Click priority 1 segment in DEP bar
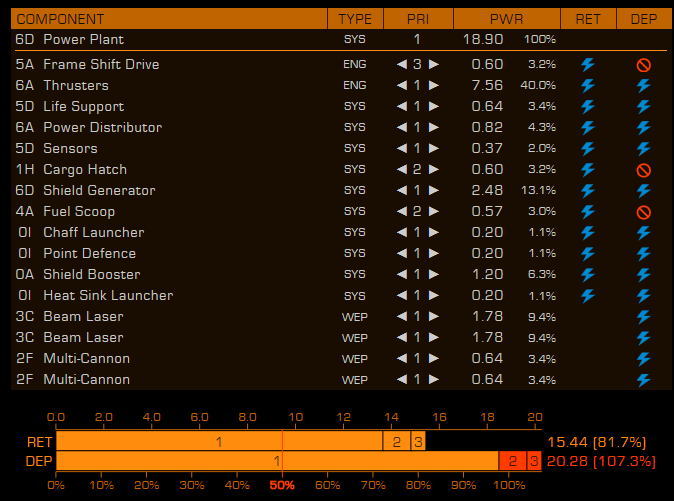 pyautogui.click(x=277, y=461)
